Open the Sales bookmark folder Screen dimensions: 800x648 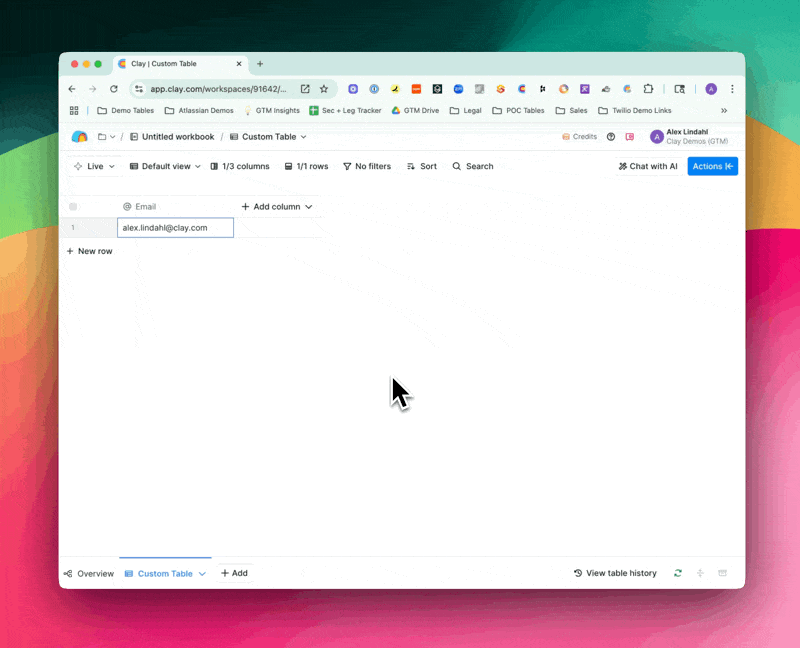coord(571,110)
